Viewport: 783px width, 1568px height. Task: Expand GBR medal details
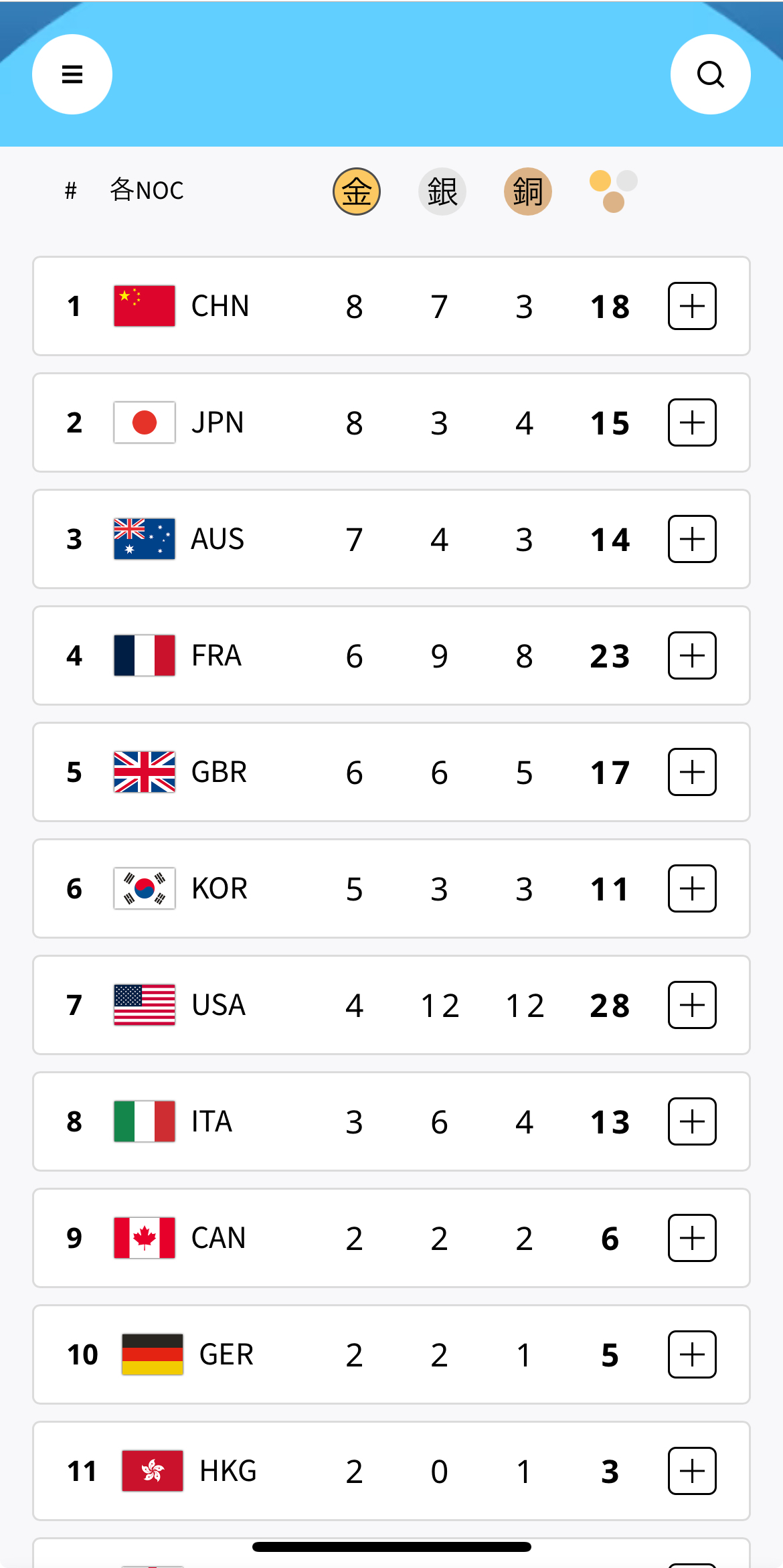pos(692,772)
